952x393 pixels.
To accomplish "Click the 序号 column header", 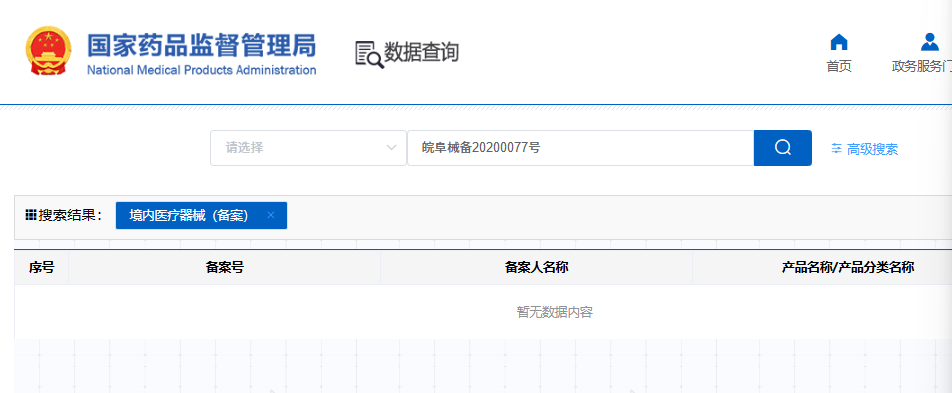I will (41, 267).
